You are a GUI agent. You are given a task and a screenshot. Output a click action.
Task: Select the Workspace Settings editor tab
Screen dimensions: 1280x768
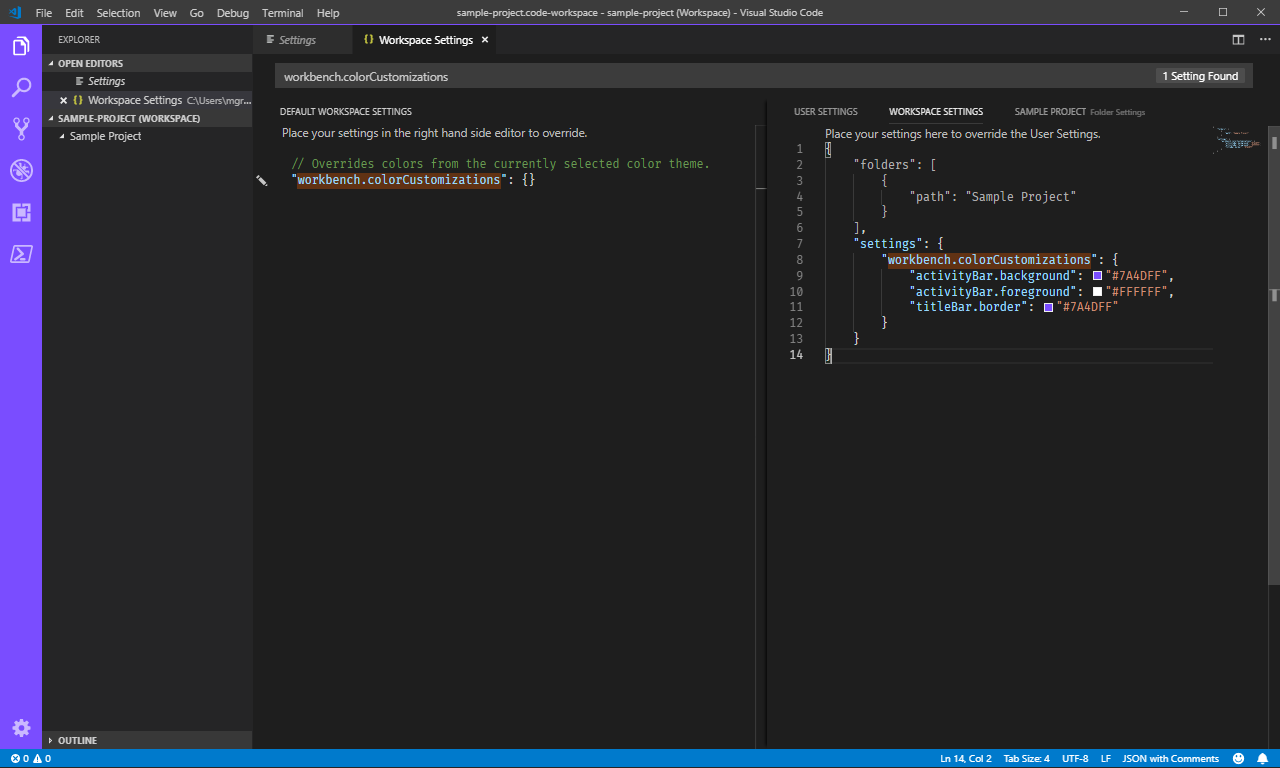click(426, 40)
